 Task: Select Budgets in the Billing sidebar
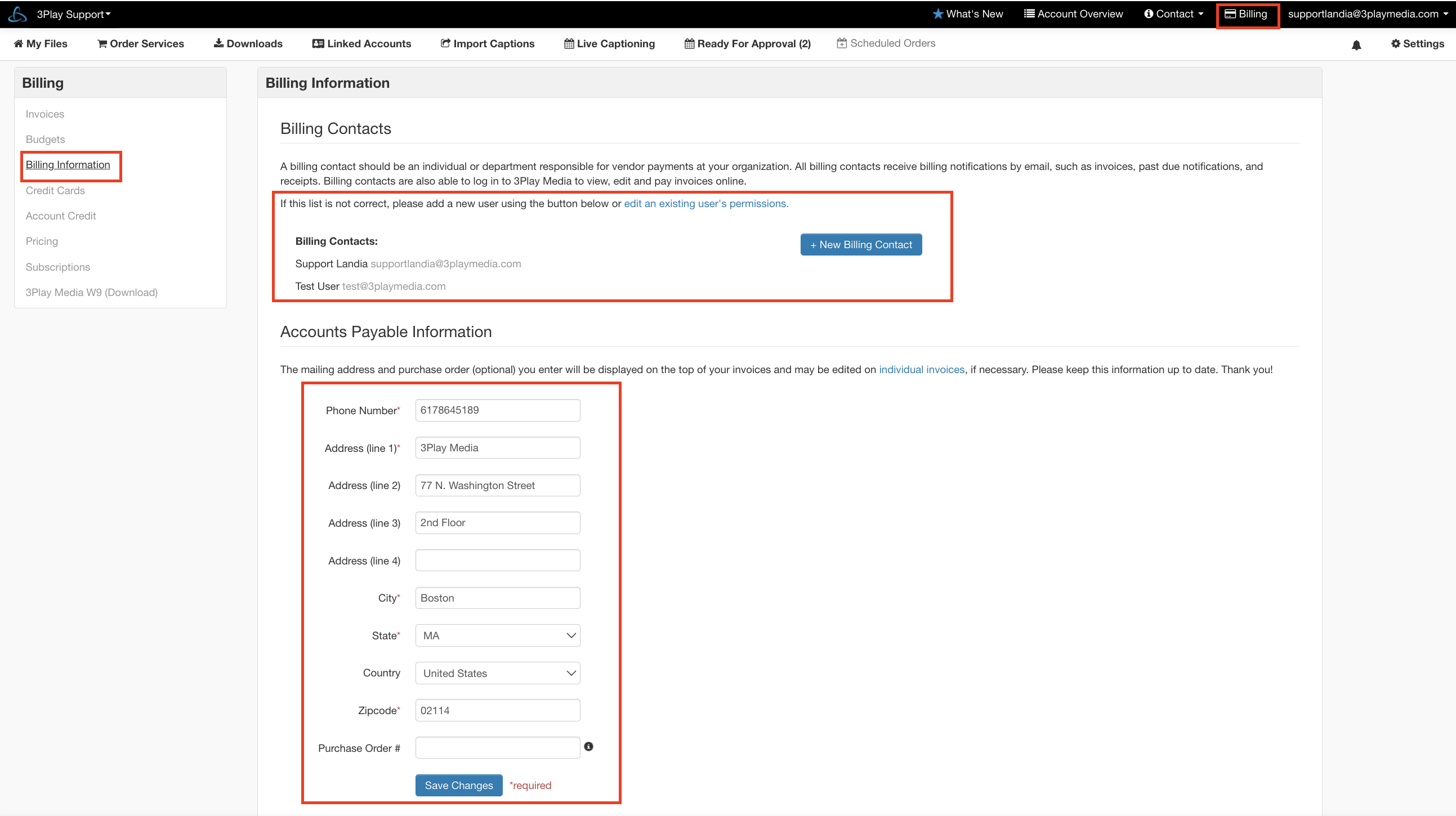[45, 140]
